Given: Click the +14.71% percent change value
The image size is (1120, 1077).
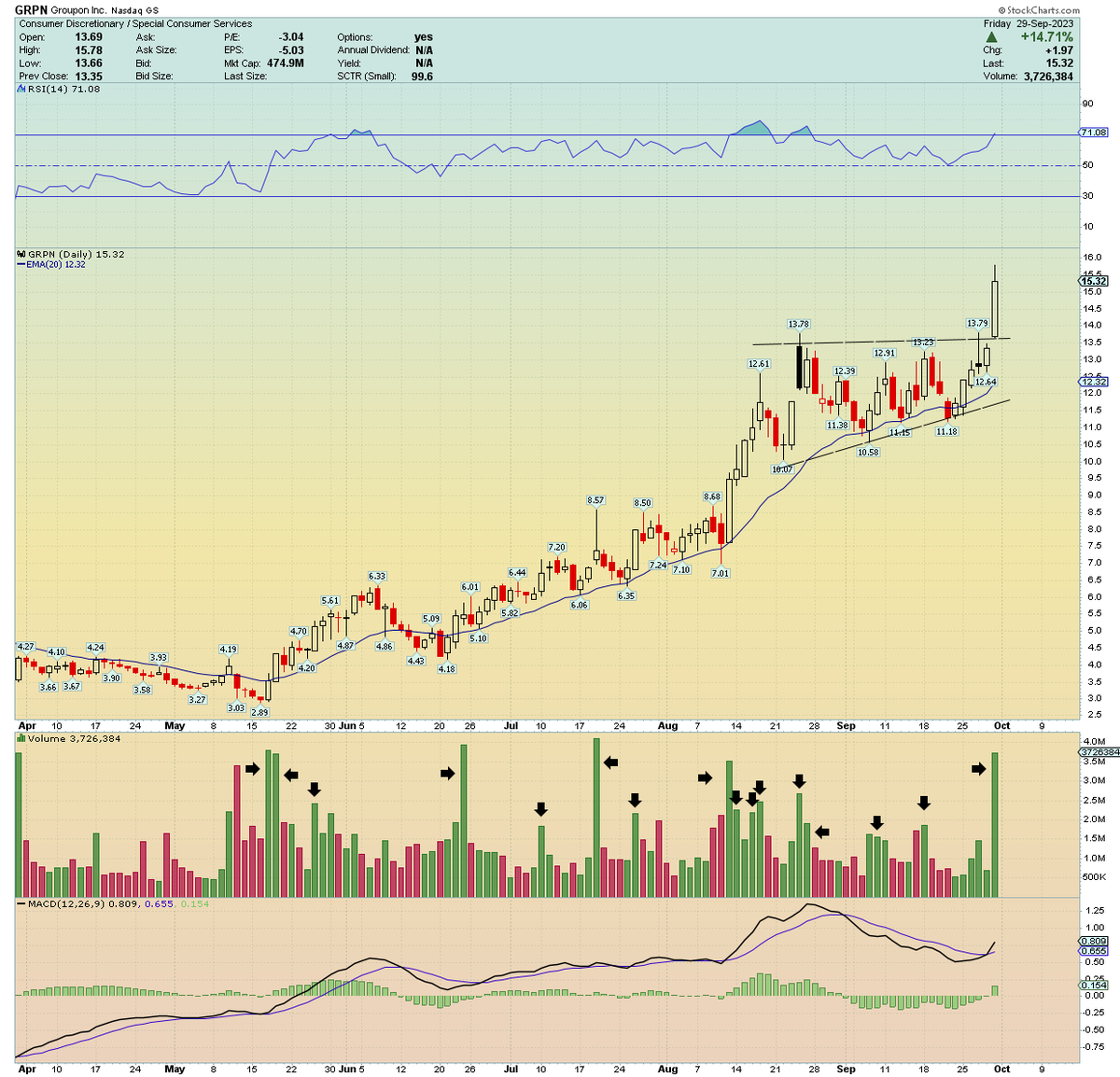Looking at the screenshot, I should point(1046,37).
